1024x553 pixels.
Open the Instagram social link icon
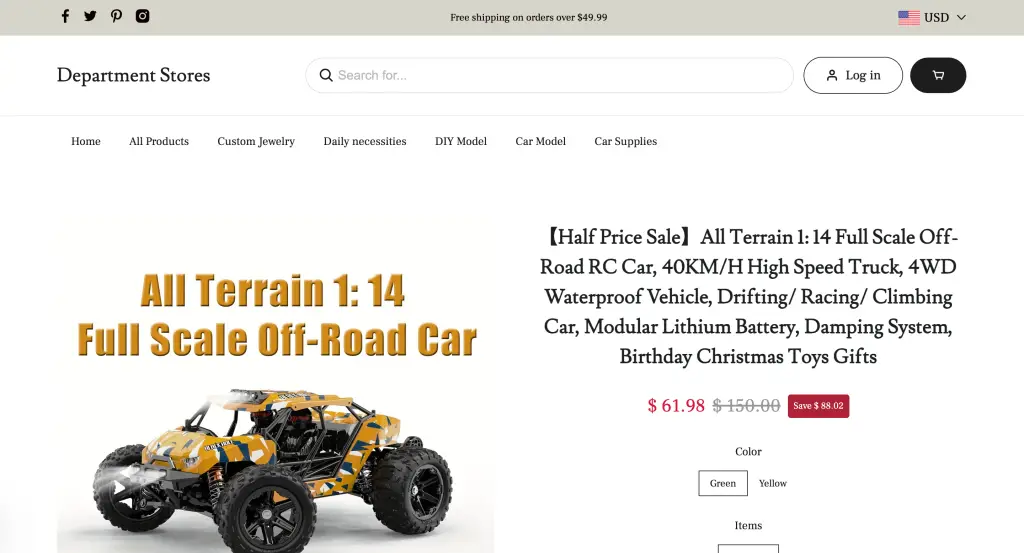pos(142,16)
